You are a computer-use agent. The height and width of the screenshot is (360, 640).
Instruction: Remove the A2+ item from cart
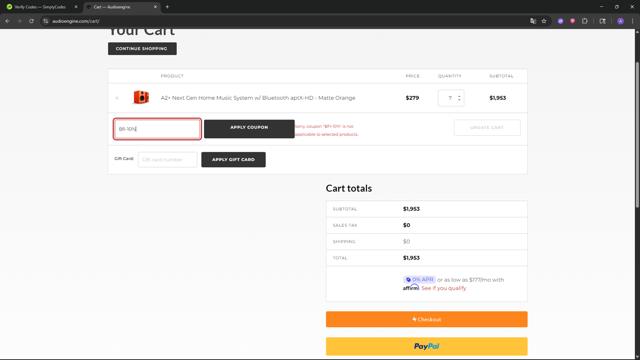pos(117,98)
